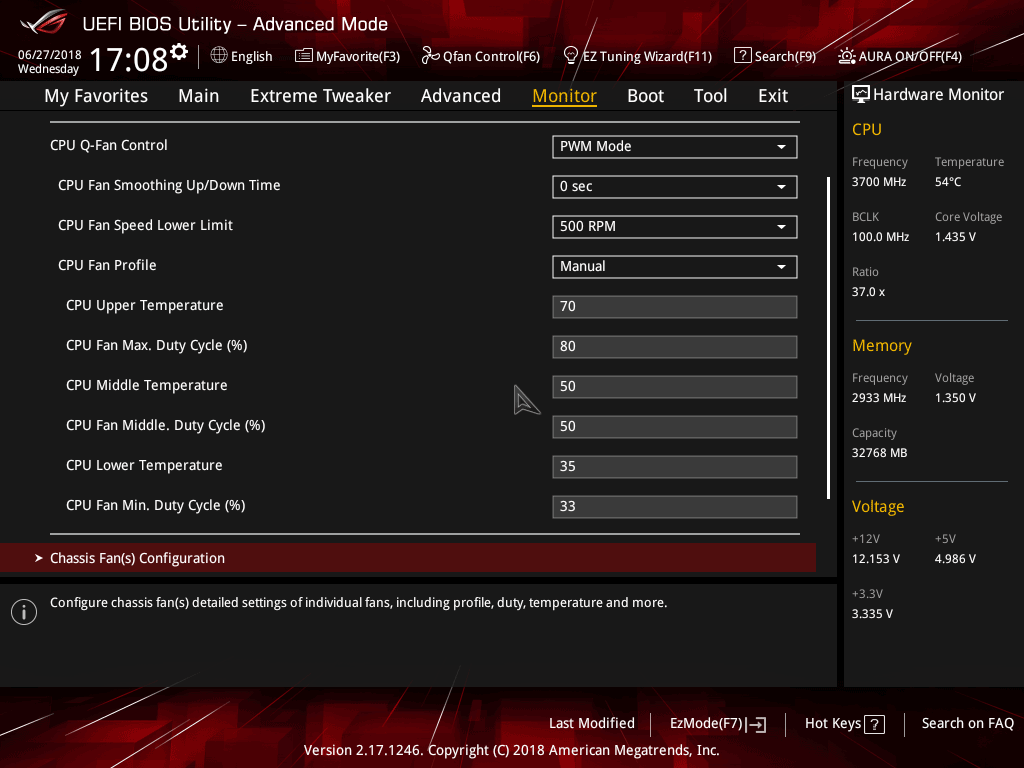Start EZ Tuning Wizard(F11)
This screenshot has width=1024, height=768.
point(637,56)
